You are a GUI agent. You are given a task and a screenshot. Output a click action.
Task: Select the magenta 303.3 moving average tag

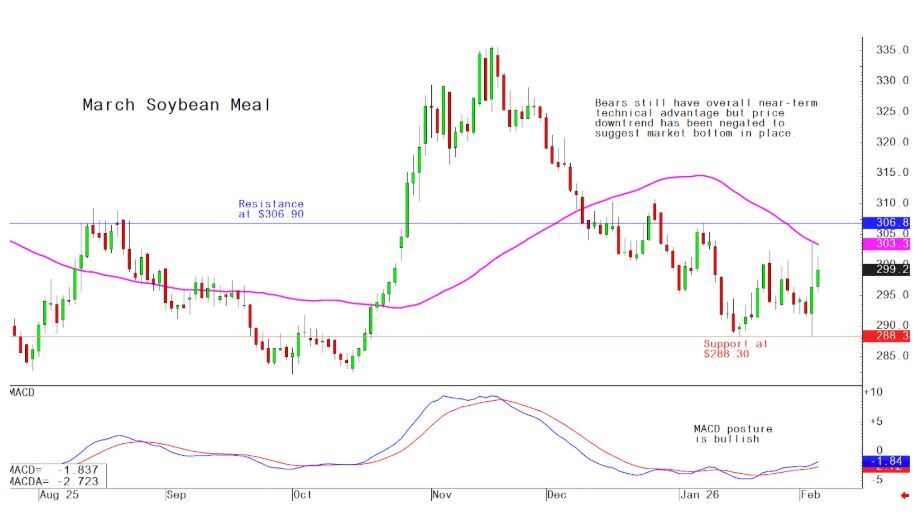(x=891, y=244)
